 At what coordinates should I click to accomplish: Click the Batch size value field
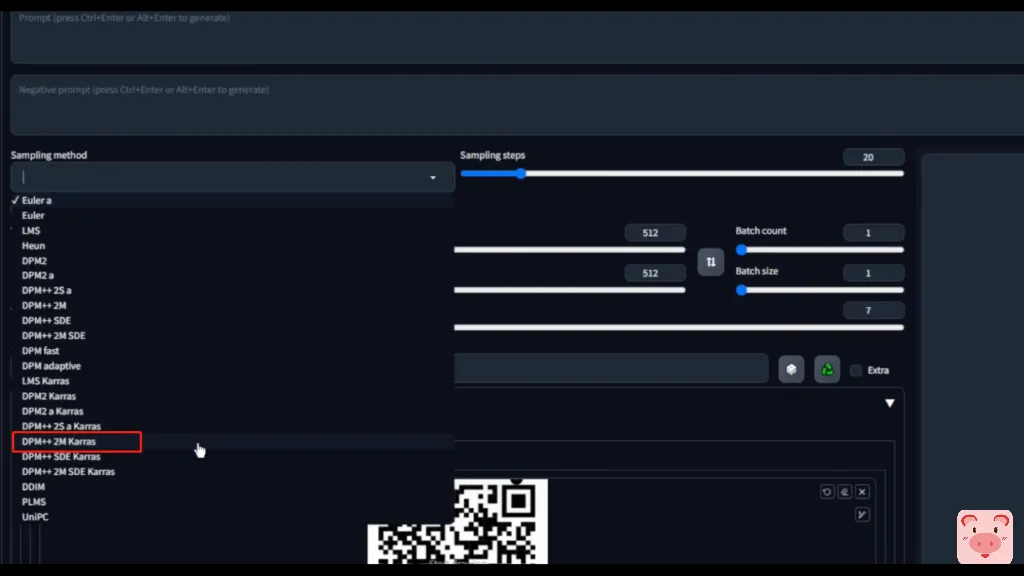coord(873,273)
